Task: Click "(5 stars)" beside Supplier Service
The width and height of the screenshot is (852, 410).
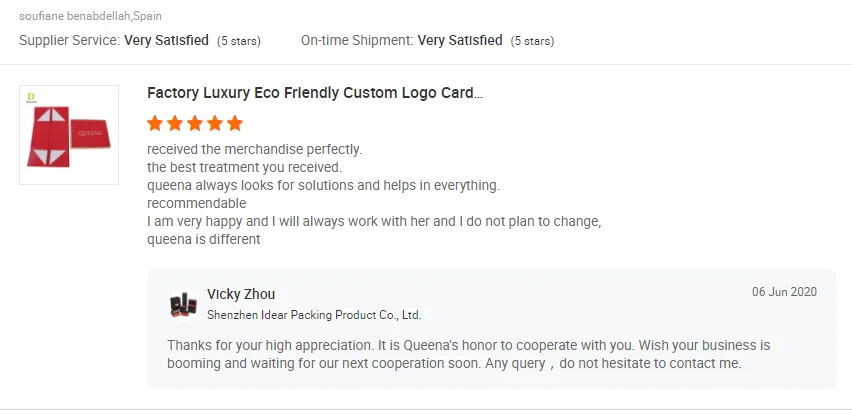Action: [238, 41]
